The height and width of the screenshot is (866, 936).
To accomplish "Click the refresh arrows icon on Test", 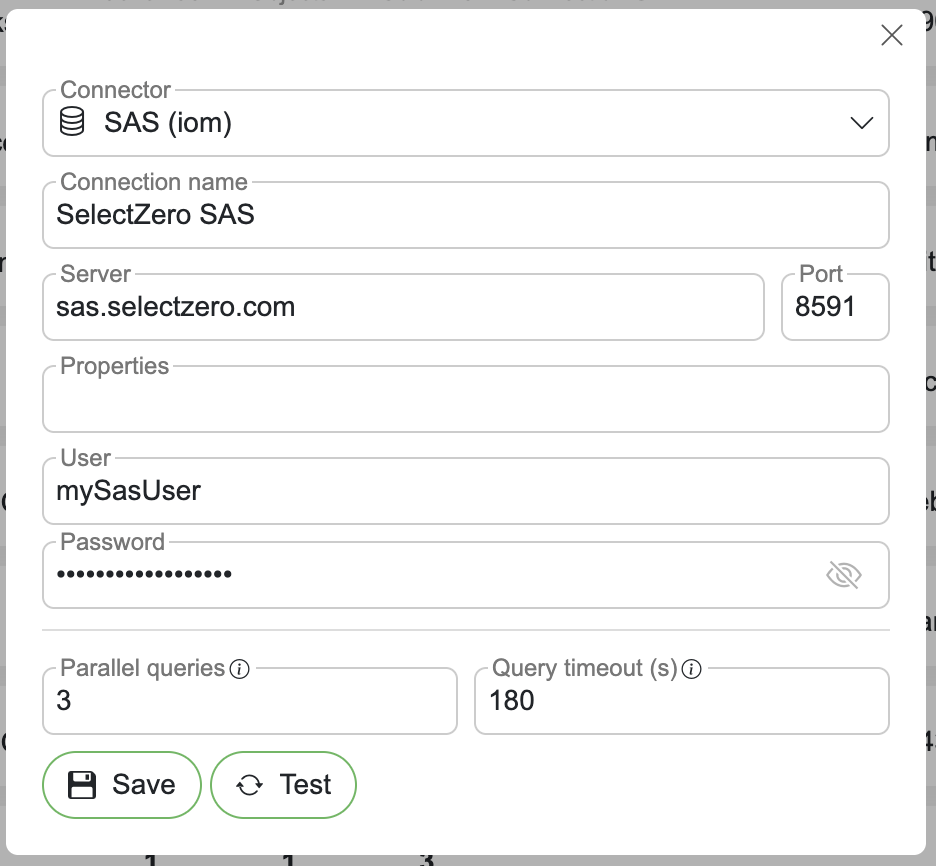I will [249, 786].
